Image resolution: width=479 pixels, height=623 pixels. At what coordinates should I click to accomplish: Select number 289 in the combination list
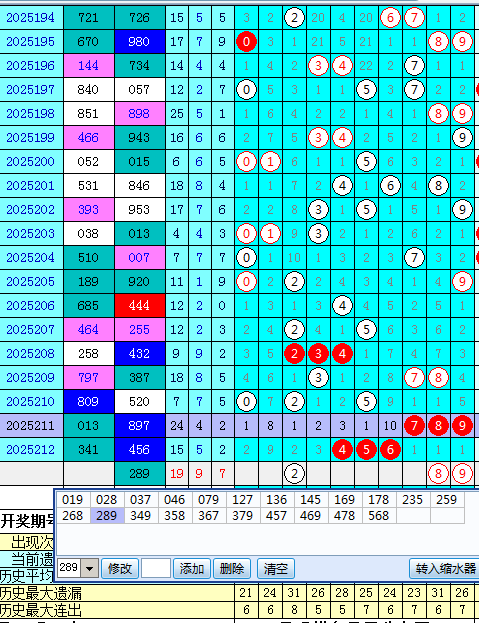[x=107, y=515]
